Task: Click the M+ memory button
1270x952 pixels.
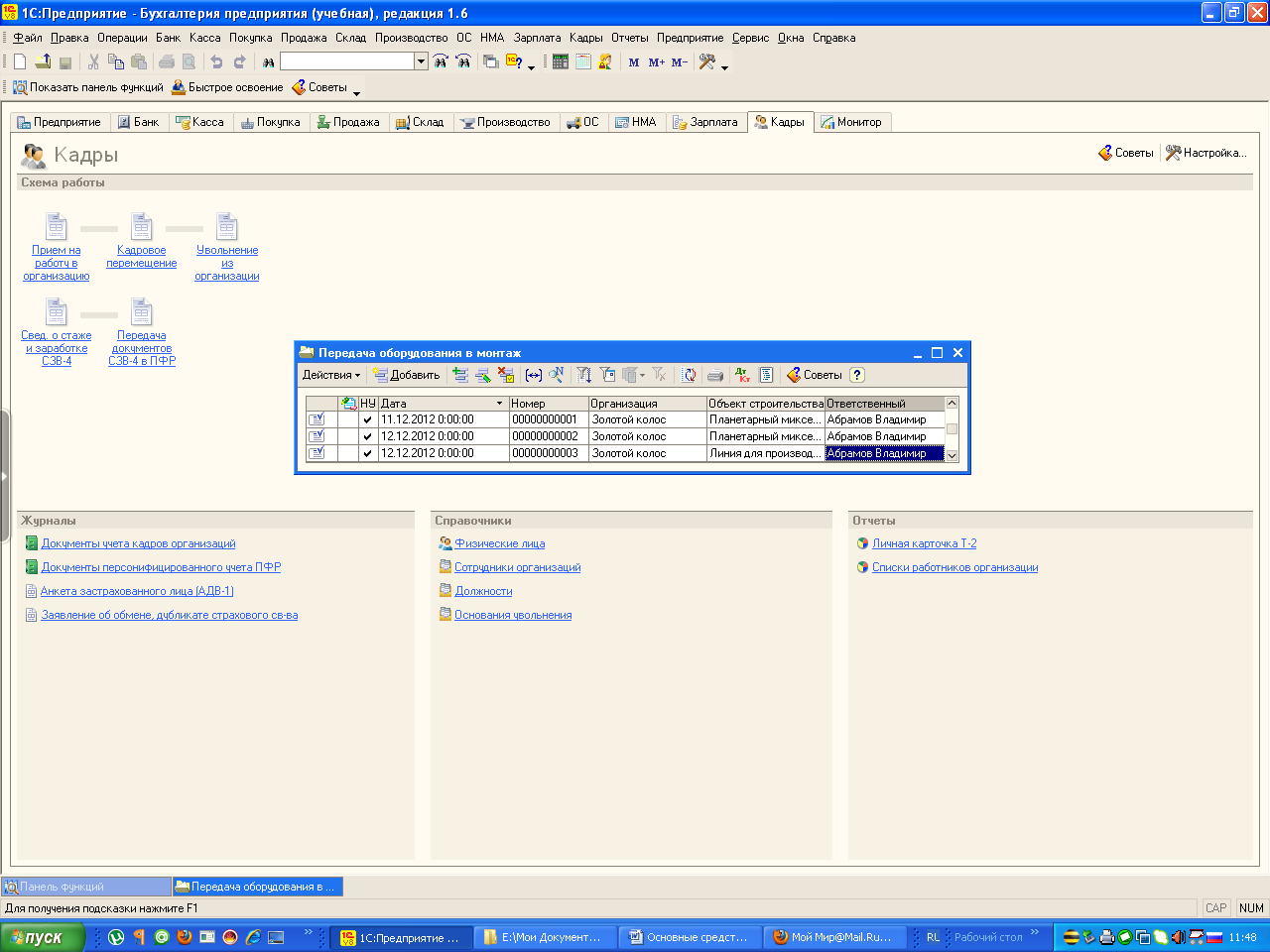Action: click(x=657, y=61)
